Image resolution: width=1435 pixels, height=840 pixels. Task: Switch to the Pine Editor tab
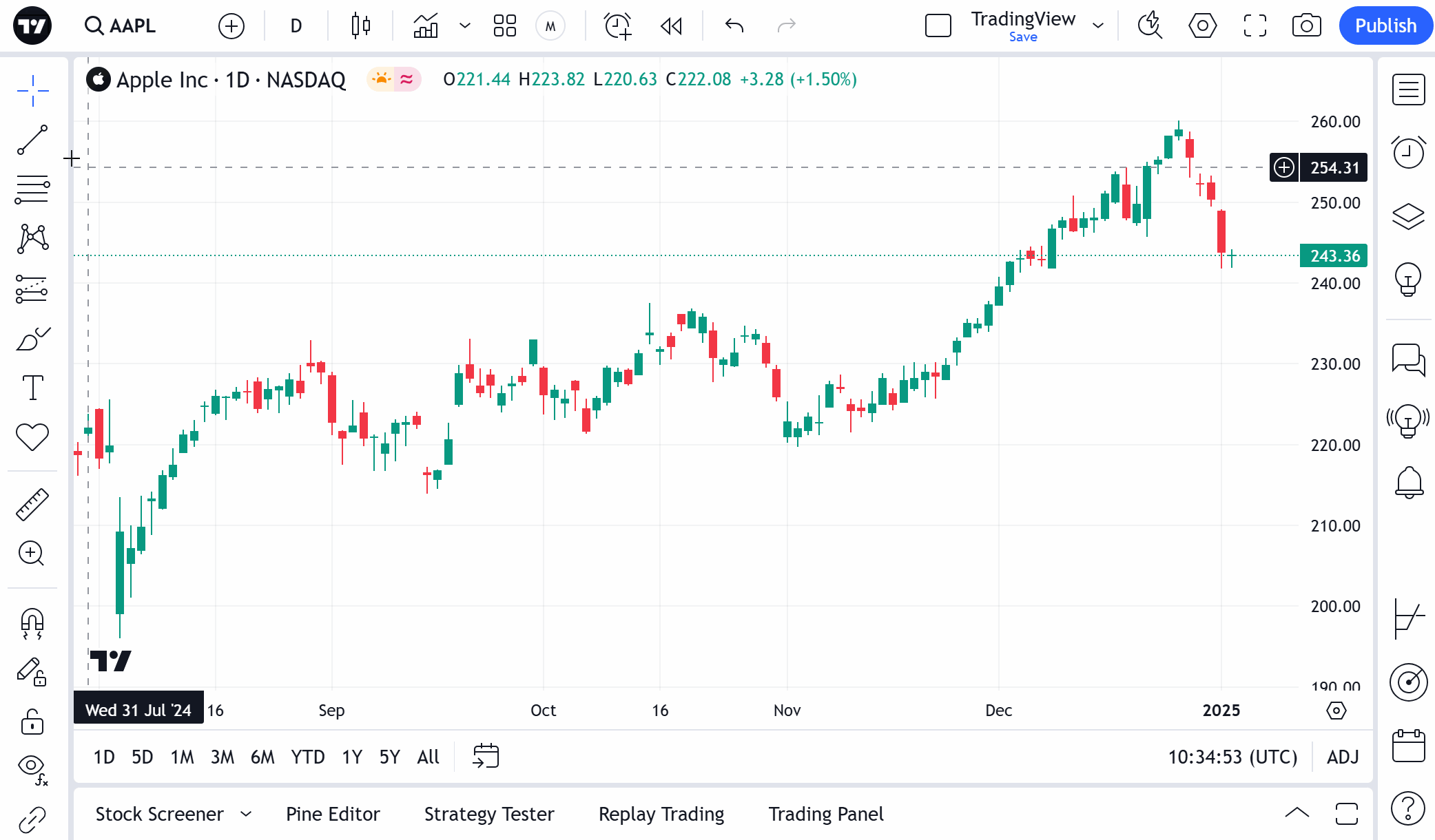pyautogui.click(x=333, y=814)
